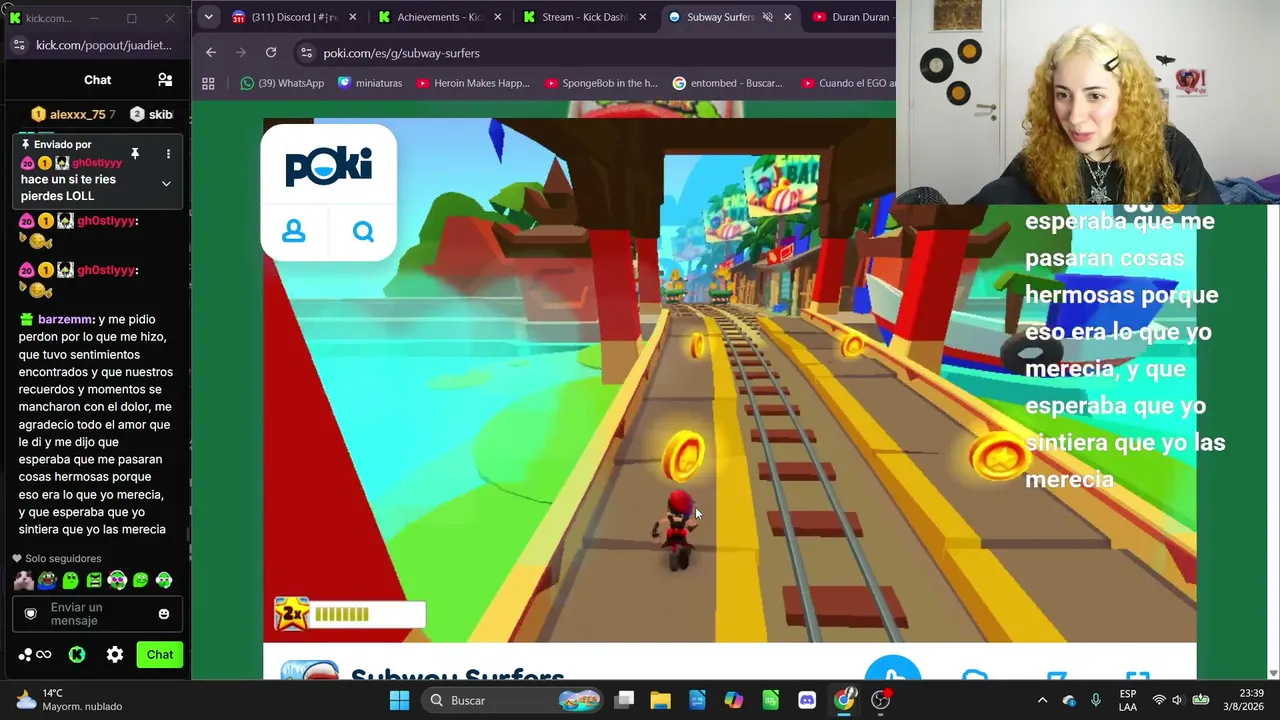Open OBS Studio from the taskbar

(x=881, y=700)
